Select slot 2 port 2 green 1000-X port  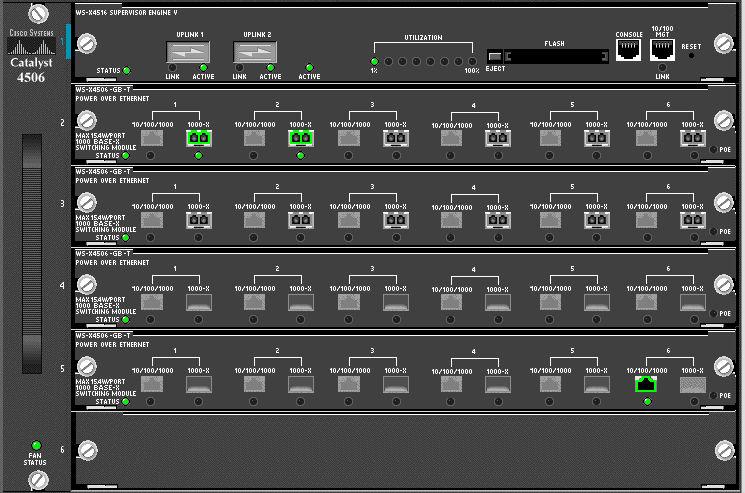(301, 138)
